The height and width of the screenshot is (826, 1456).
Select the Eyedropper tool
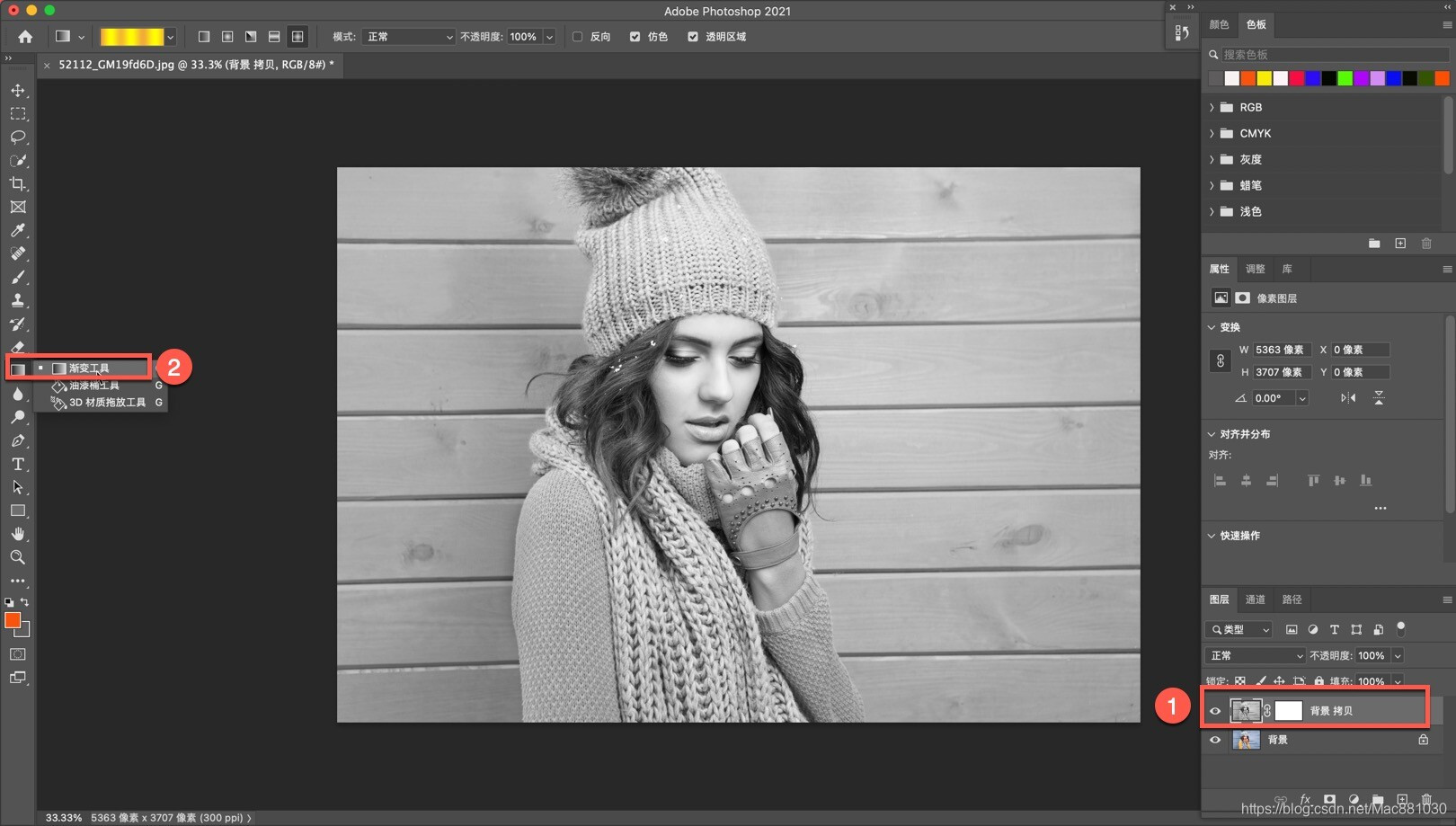(18, 231)
